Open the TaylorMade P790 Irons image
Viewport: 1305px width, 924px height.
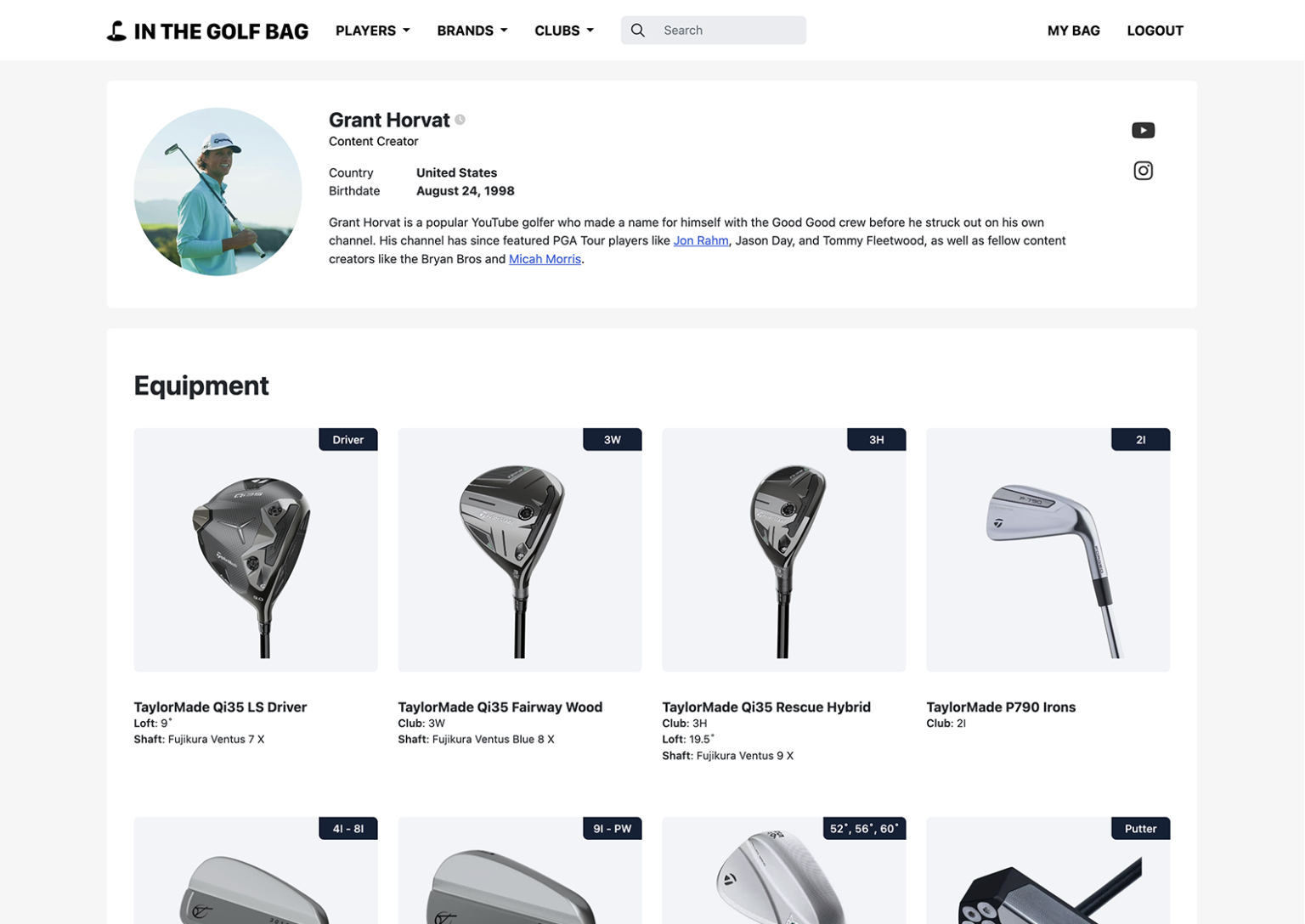[1048, 549]
